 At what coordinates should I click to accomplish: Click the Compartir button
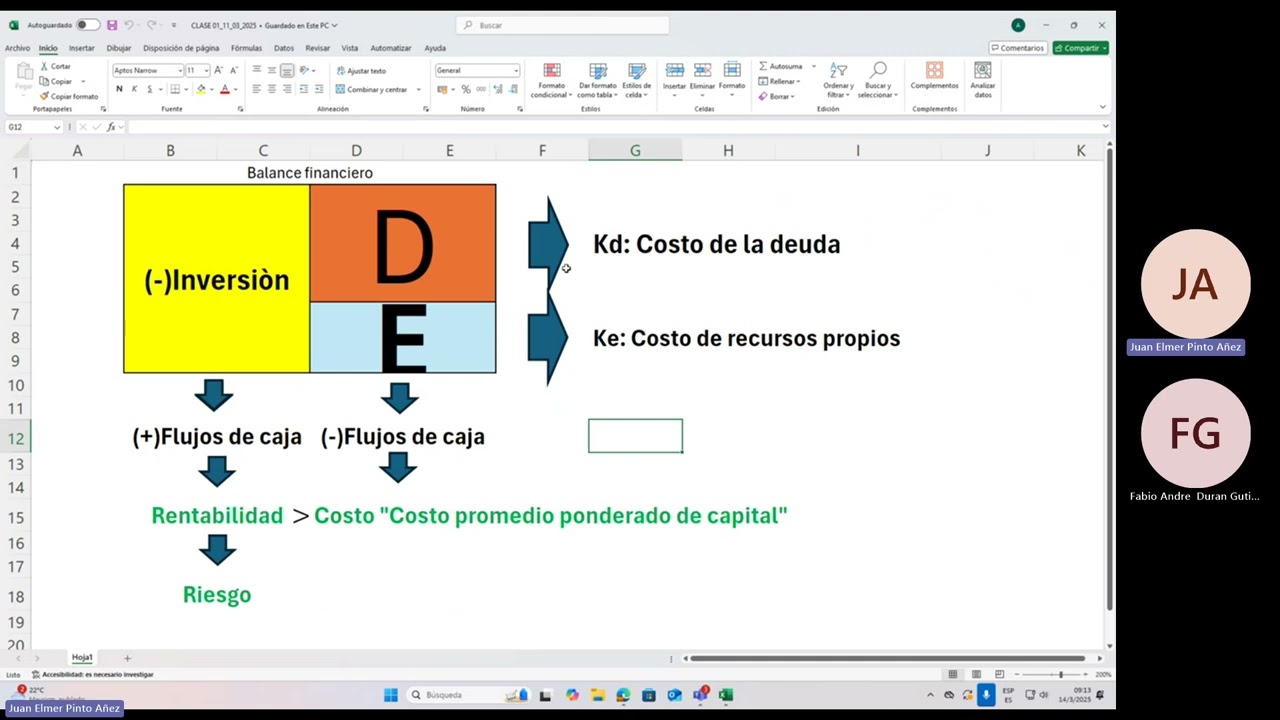1080,48
